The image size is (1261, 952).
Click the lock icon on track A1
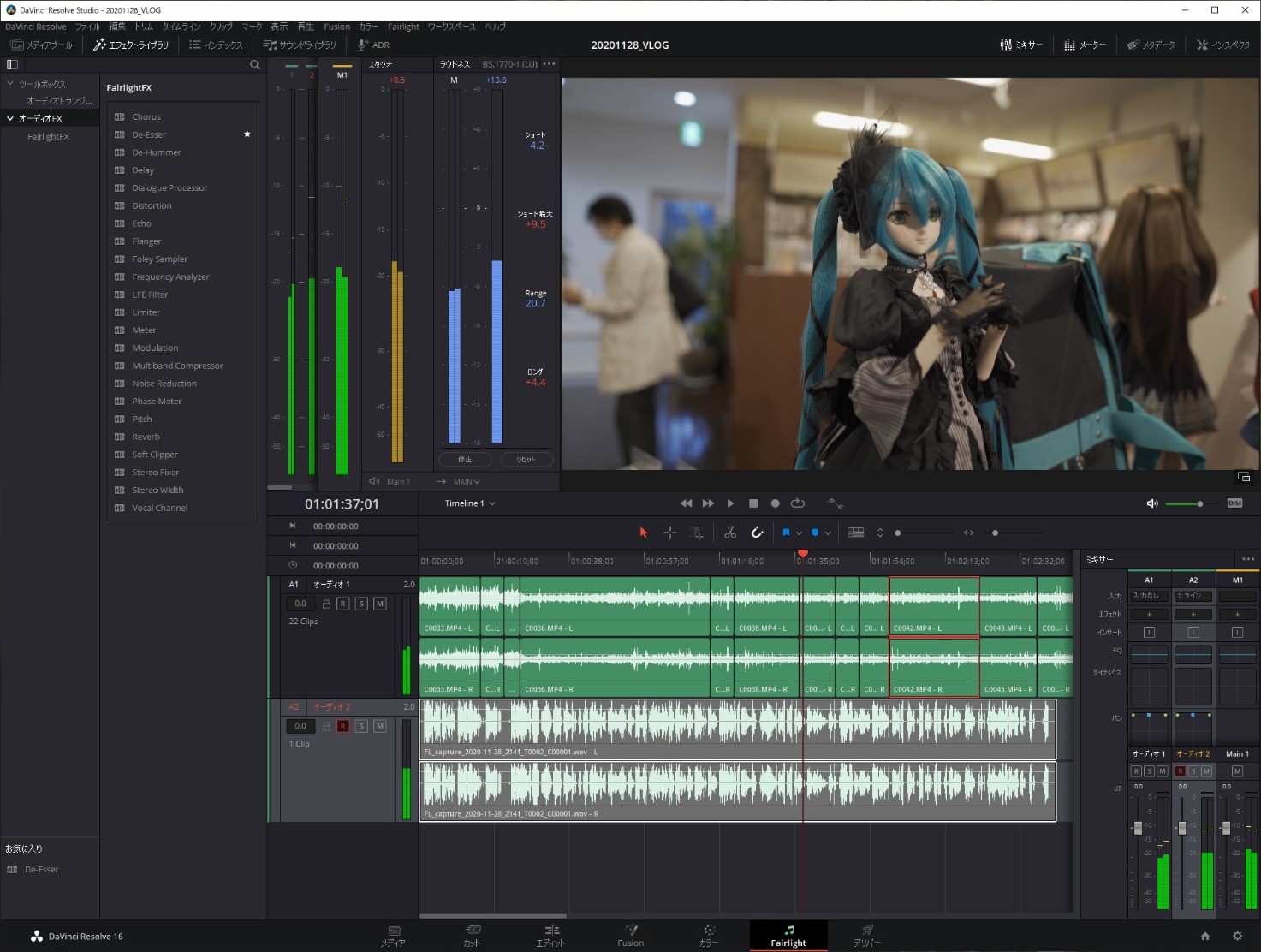click(326, 604)
